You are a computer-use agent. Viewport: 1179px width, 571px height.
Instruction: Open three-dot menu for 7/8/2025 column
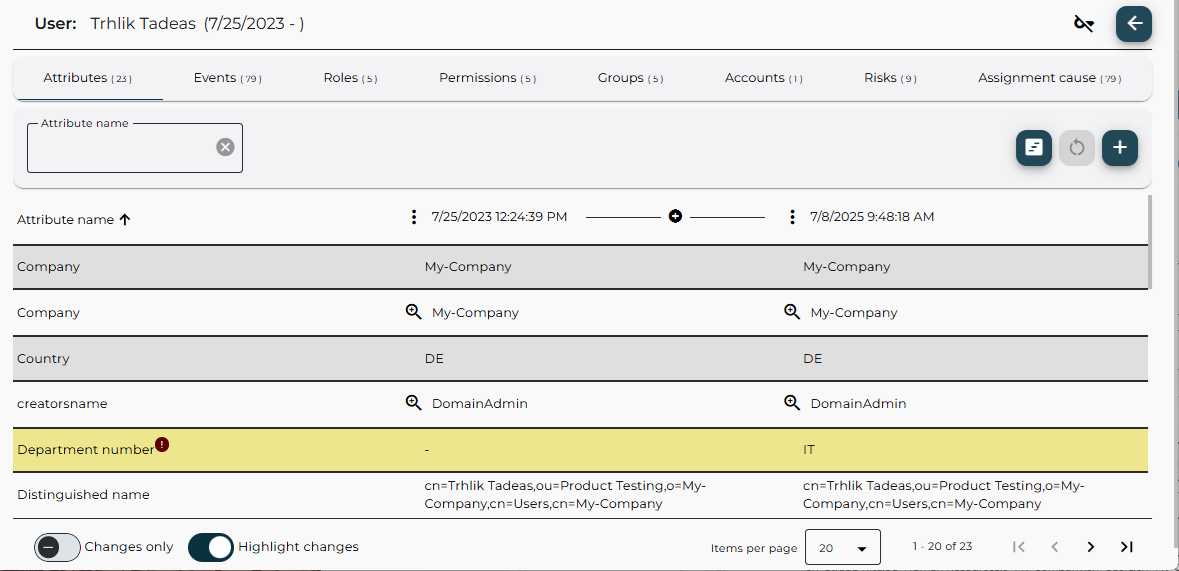click(x=792, y=217)
